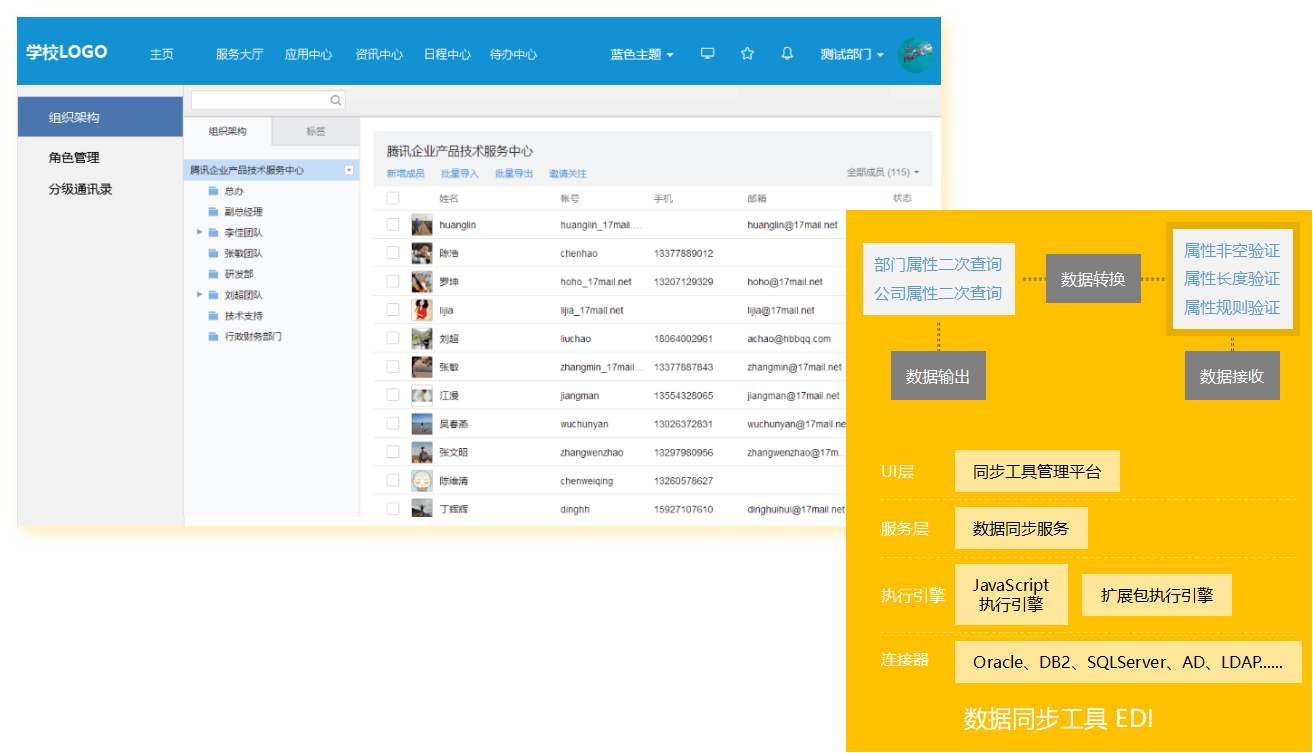Check the box for 江漫
1313x753 pixels.
coord(393,395)
